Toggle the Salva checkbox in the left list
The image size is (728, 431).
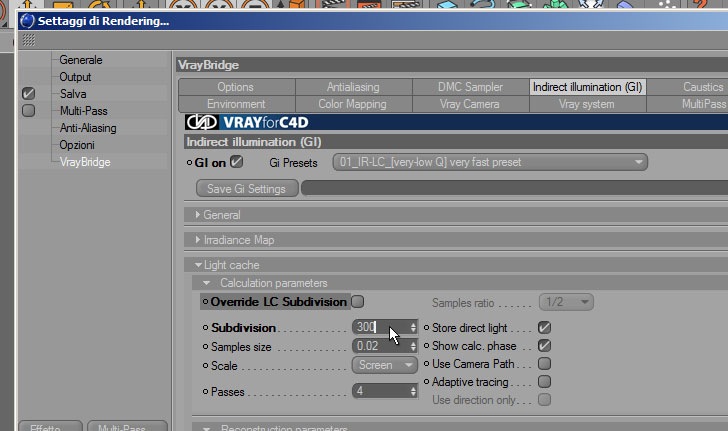tap(28, 93)
